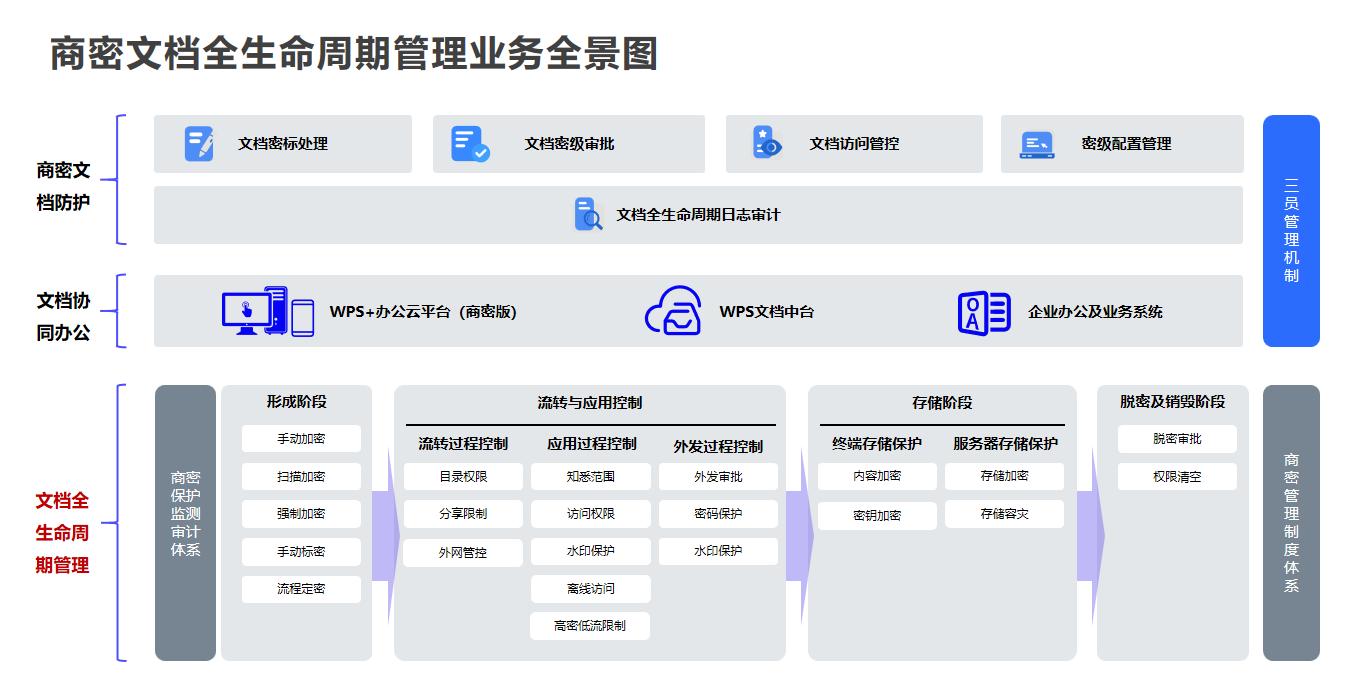
Task: Click the WPS+办公云平台 computer devices icon
Action: (267, 311)
